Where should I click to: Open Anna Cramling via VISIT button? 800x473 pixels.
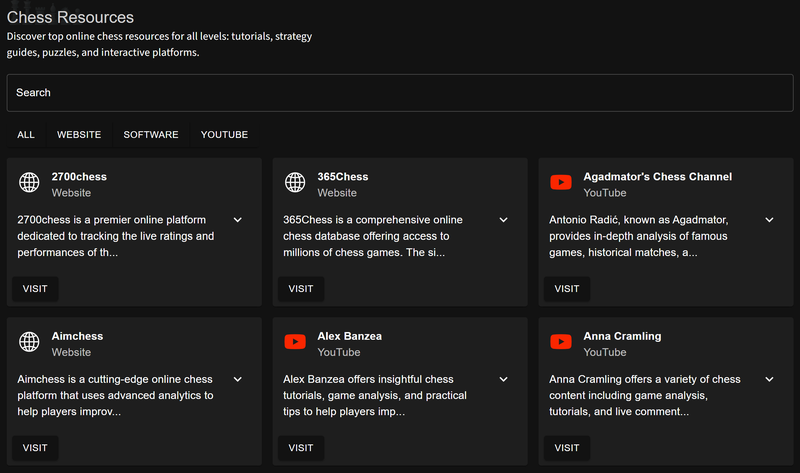[567, 448]
